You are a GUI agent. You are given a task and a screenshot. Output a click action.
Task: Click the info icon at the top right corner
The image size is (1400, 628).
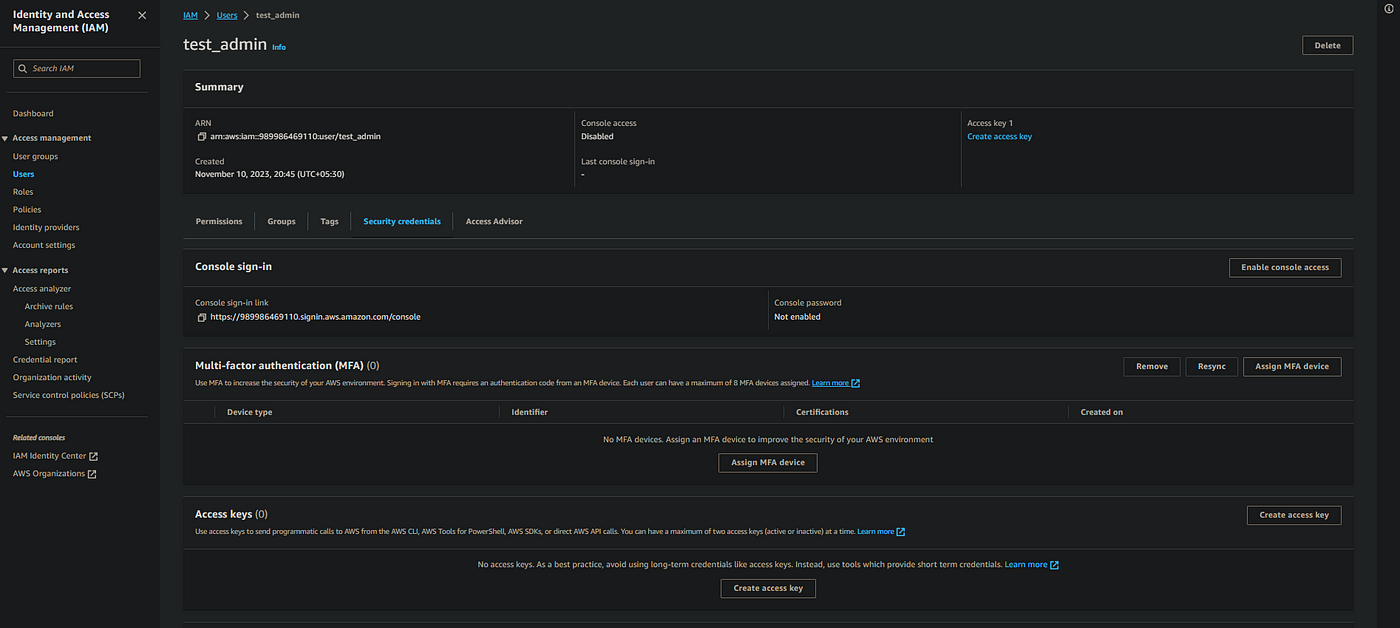coord(1389,8)
